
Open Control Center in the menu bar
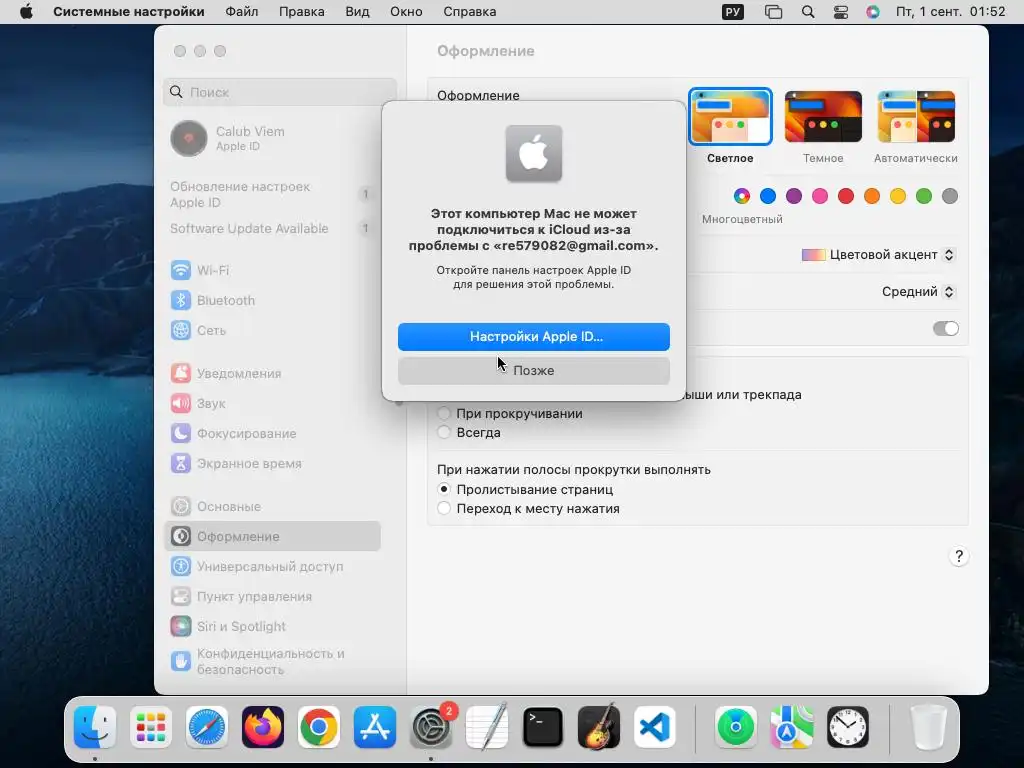841,12
